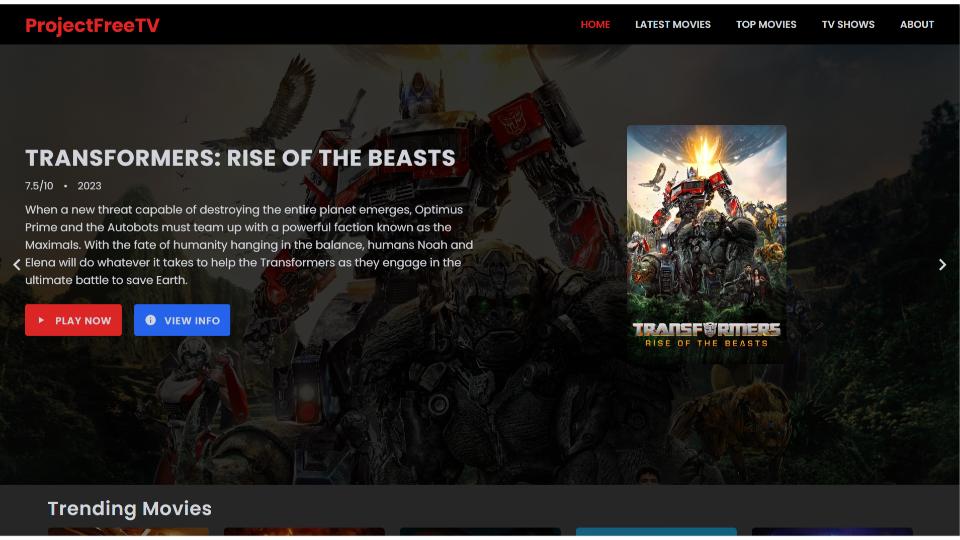The image size is (960, 540).
Task: Start movie with PLAY NOW button
Action: point(73,320)
